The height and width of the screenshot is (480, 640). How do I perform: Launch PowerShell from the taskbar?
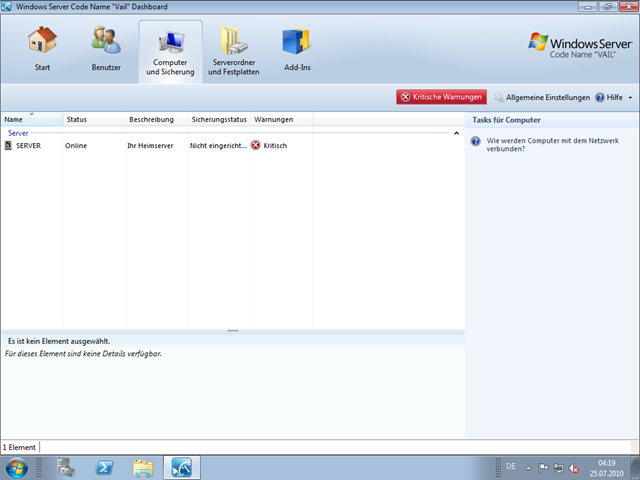[104, 467]
